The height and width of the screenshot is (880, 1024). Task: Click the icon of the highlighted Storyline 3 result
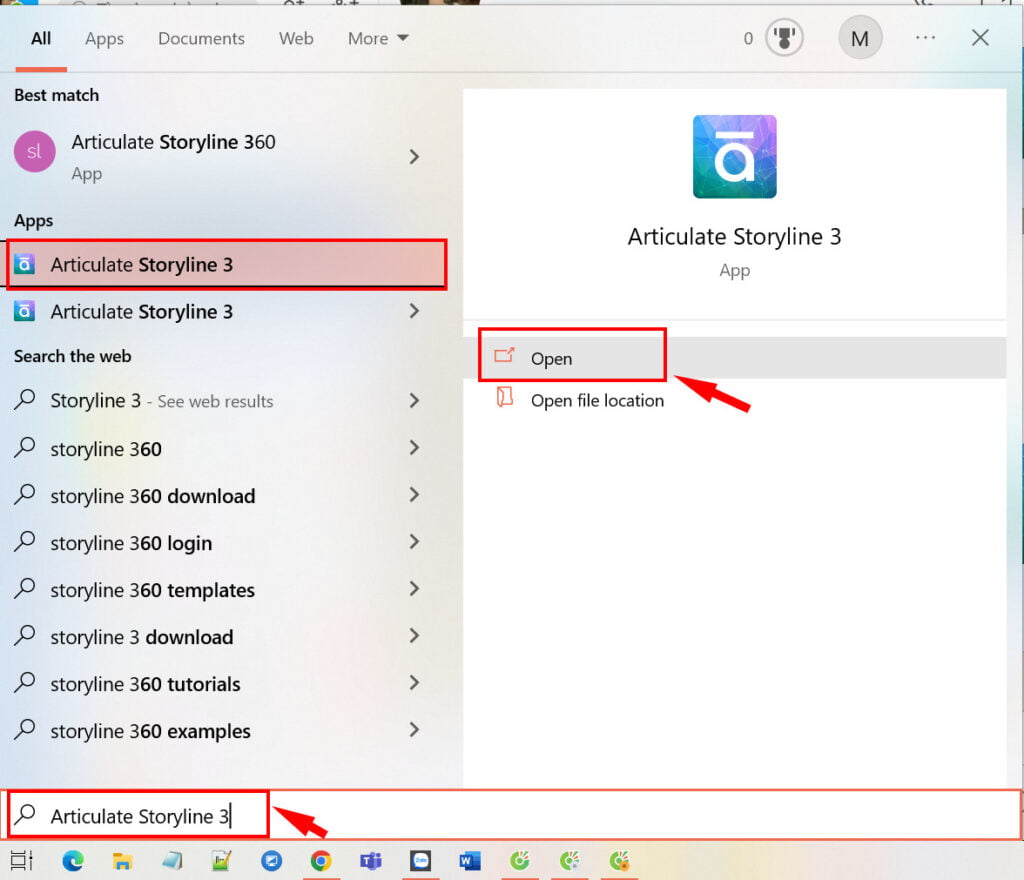[x=25, y=264]
